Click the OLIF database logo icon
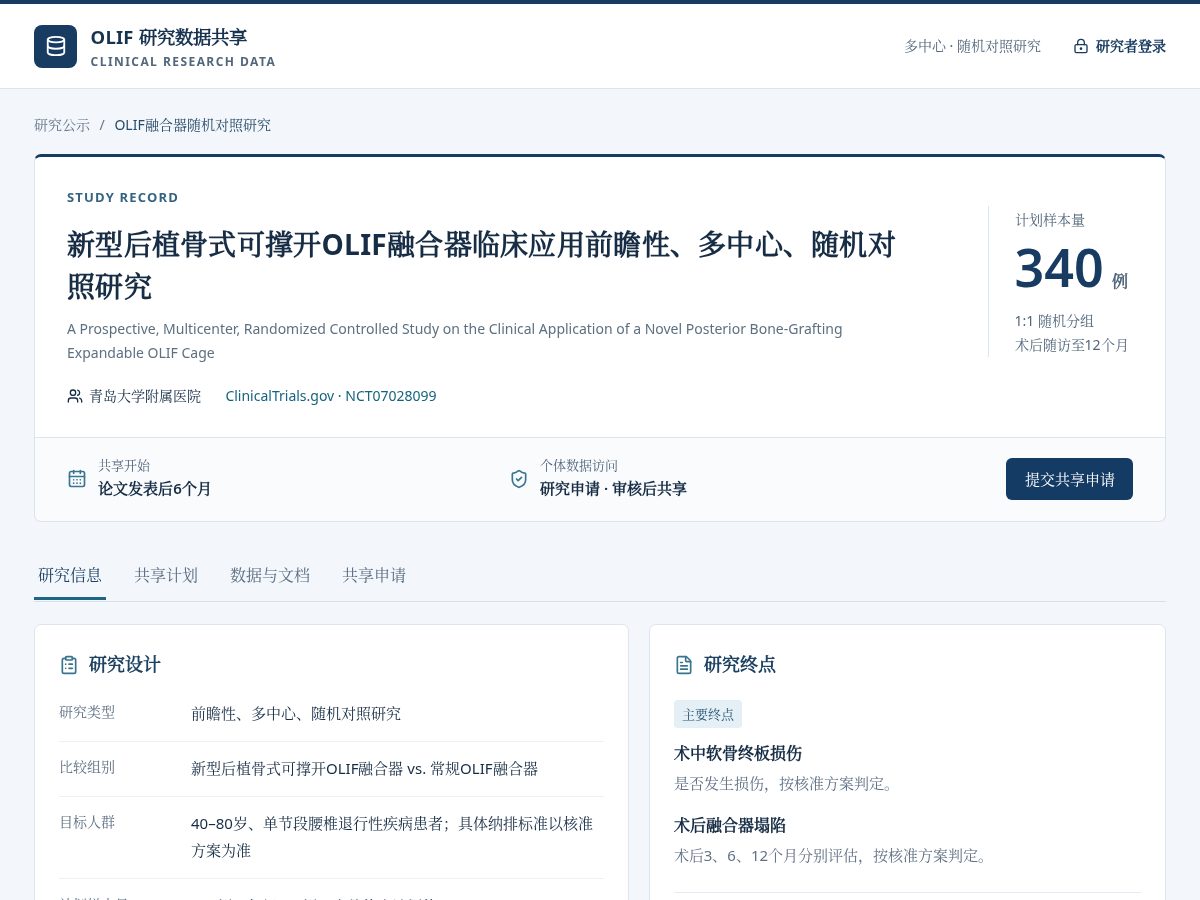This screenshot has height=900, width=1200. coord(55,46)
